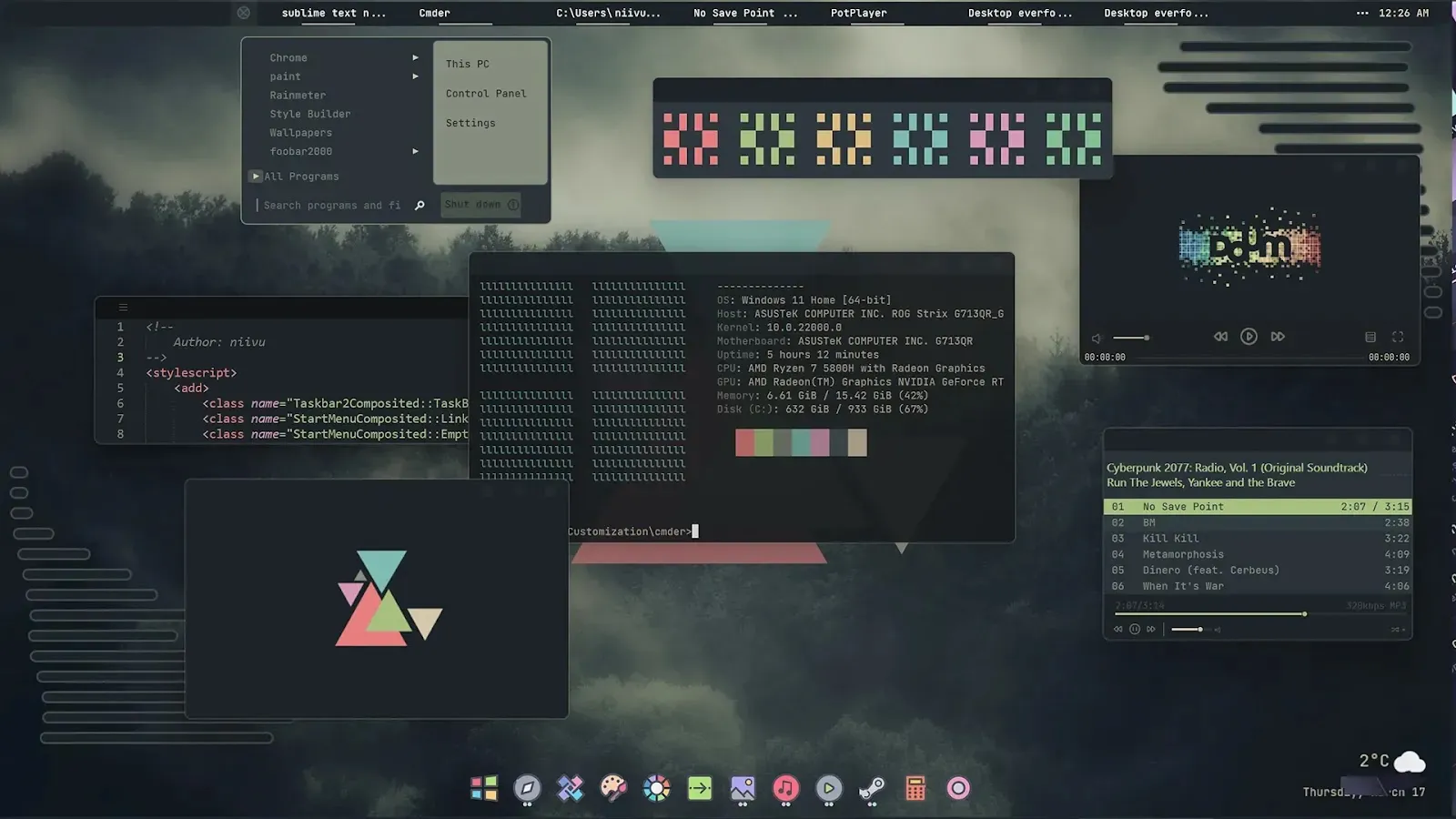Open the crossed-ribbons app icon in the dock
The image size is (1456, 819).
571,788
